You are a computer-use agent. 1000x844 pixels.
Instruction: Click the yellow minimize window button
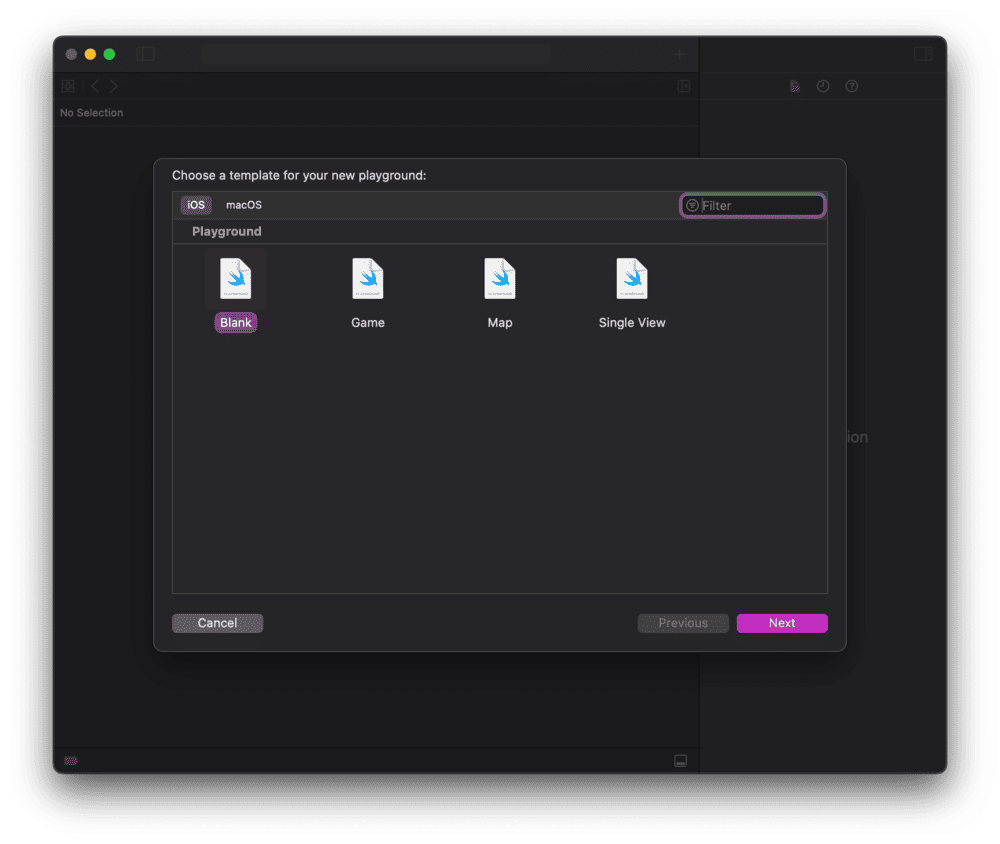click(x=90, y=54)
